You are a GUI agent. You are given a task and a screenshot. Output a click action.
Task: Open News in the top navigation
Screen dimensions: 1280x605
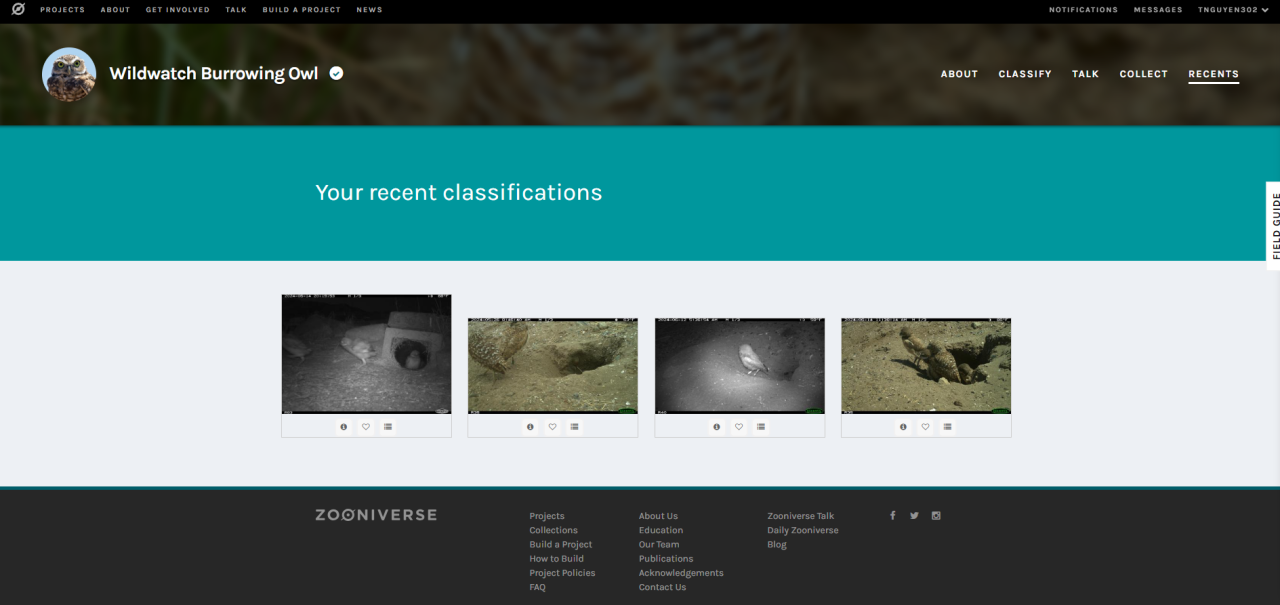tap(369, 10)
